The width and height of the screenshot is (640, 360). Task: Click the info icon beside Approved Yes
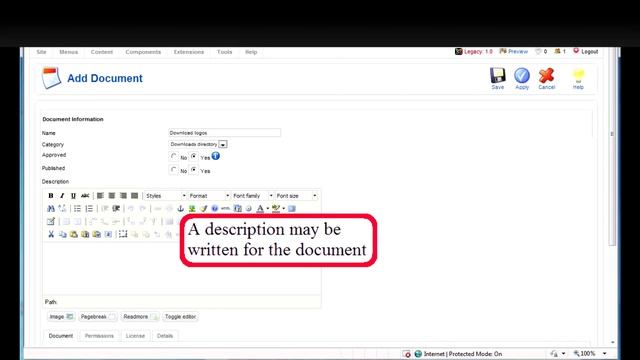pyautogui.click(x=216, y=156)
